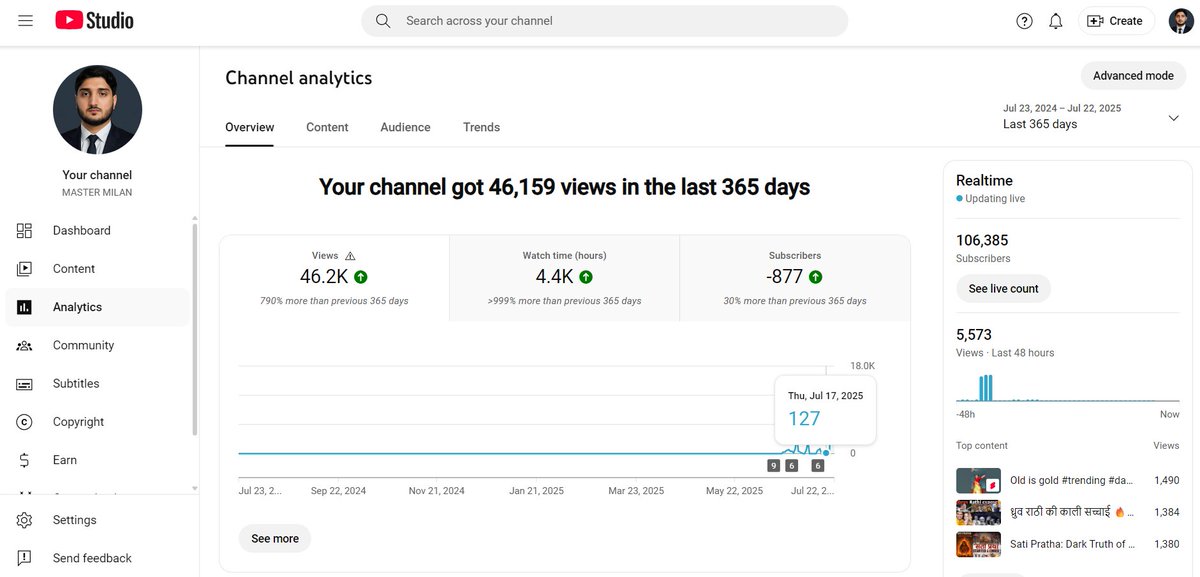The image size is (1200, 577).
Task: Click the 'Old is gold #trending' title
Action: (x=1072, y=481)
